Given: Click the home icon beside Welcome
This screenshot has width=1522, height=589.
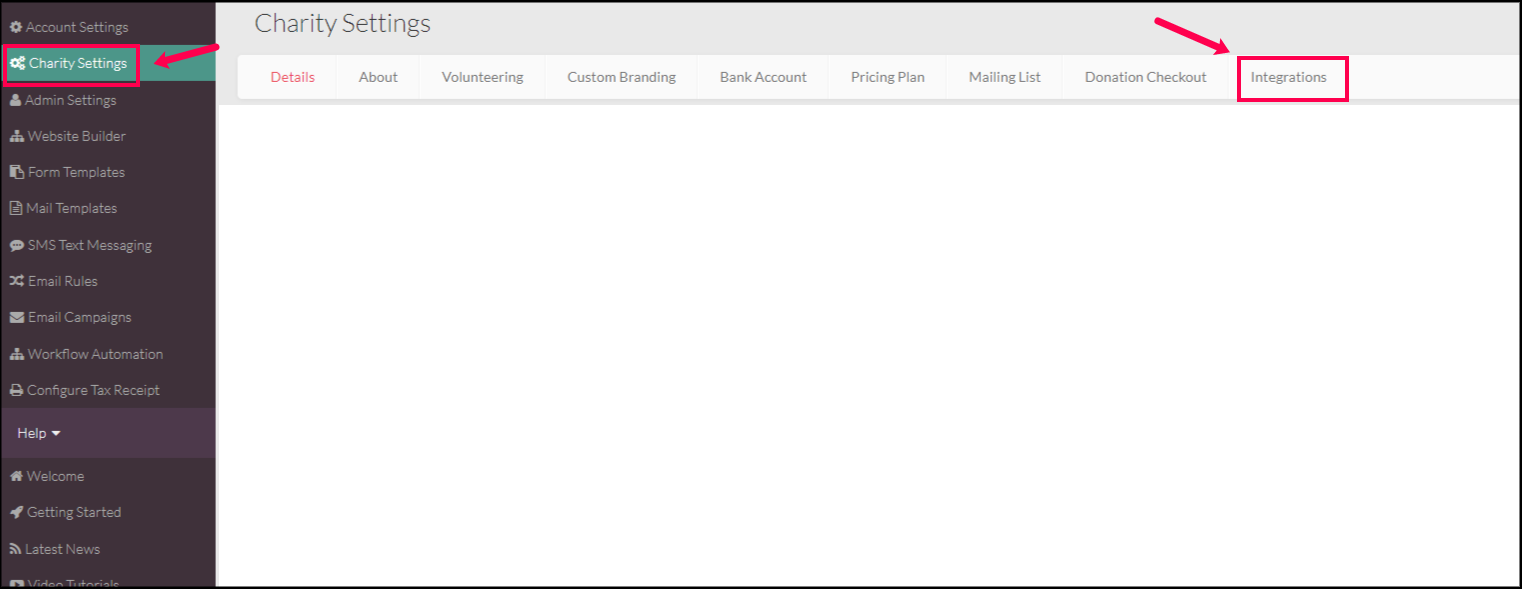Looking at the screenshot, I should pyautogui.click(x=17, y=476).
